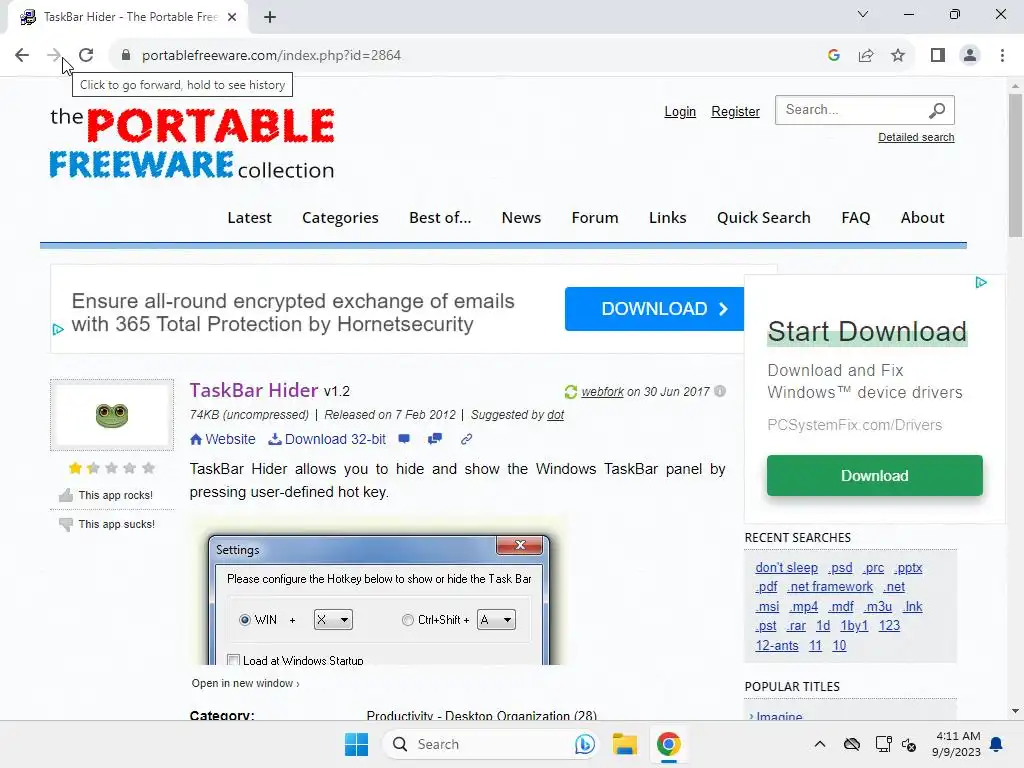
Task: Reload the current page
Action: (x=86, y=56)
